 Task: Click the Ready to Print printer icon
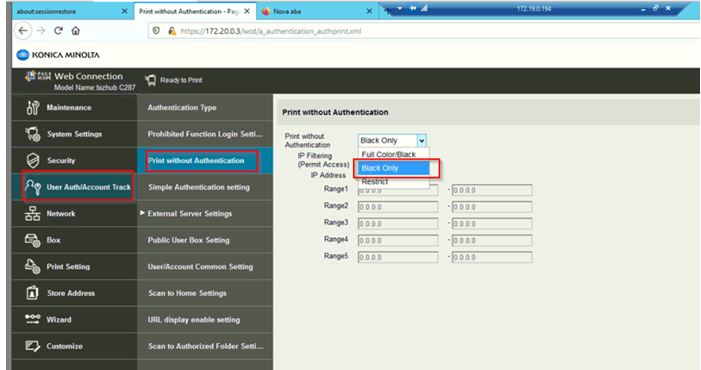pyautogui.click(x=151, y=80)
